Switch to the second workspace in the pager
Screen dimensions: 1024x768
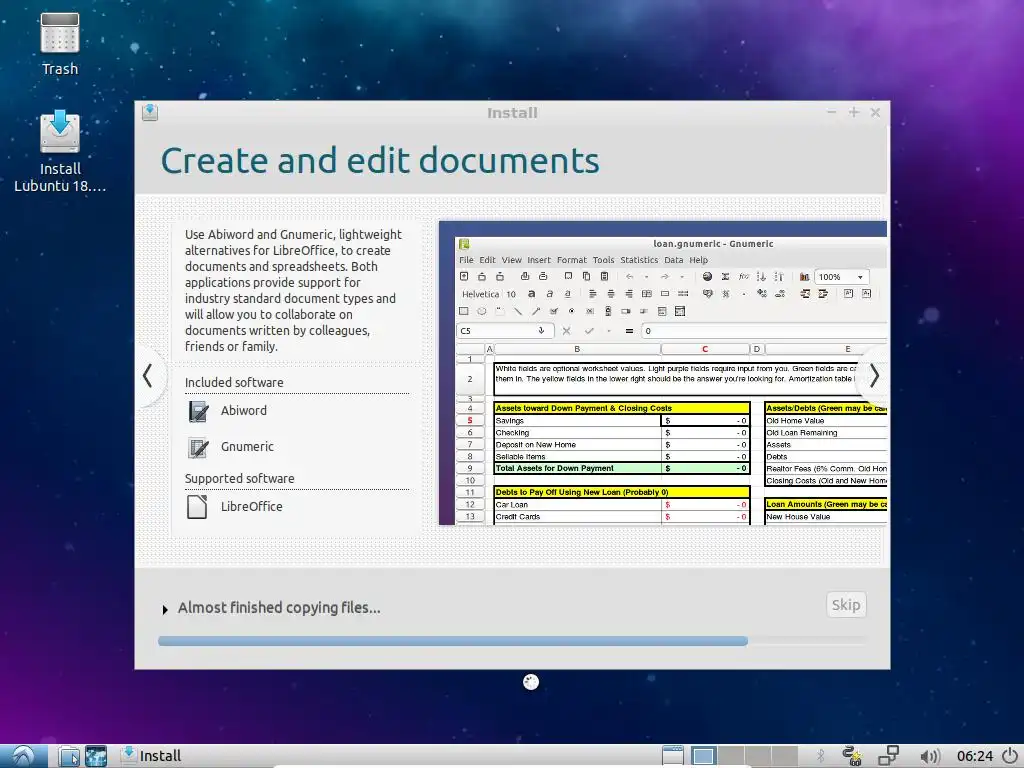(x=729, y=756)
